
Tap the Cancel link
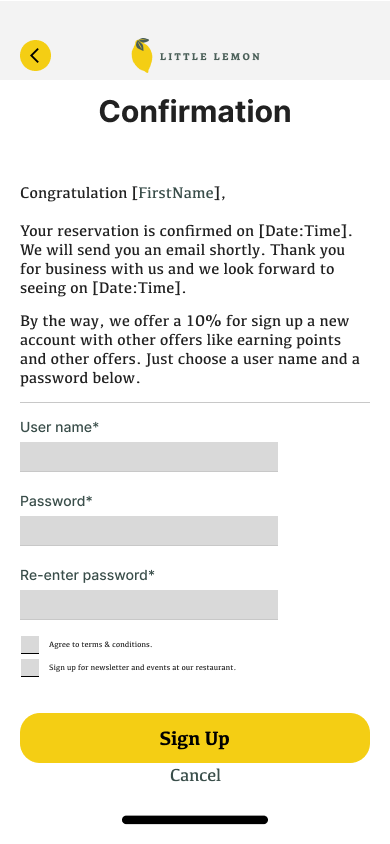point(195,775)
